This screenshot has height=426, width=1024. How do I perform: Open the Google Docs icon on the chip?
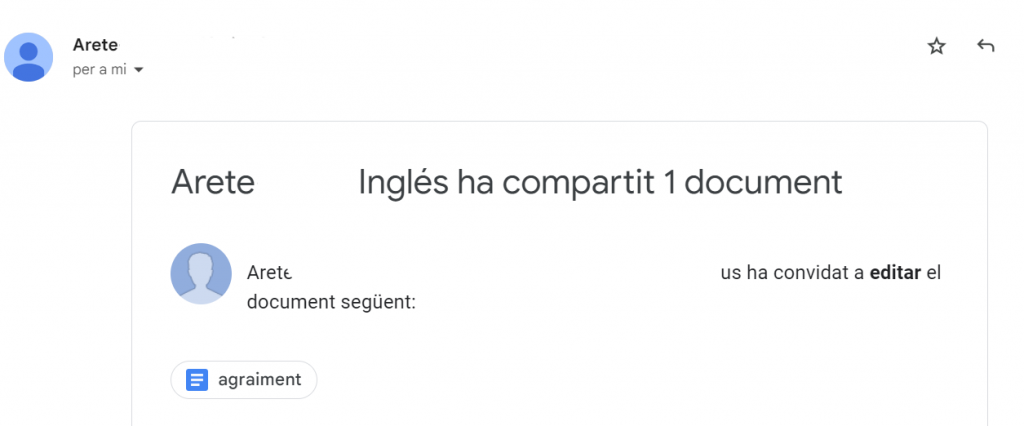point(197,380)
